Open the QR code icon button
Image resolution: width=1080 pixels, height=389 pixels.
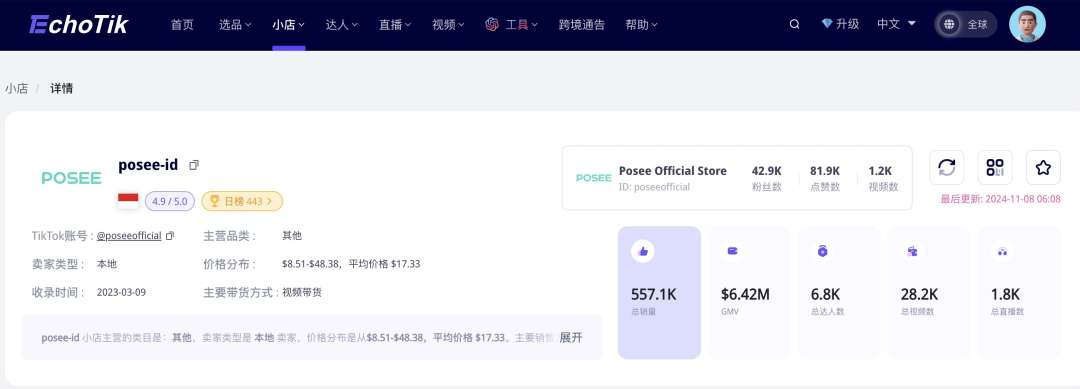[995, 167]
